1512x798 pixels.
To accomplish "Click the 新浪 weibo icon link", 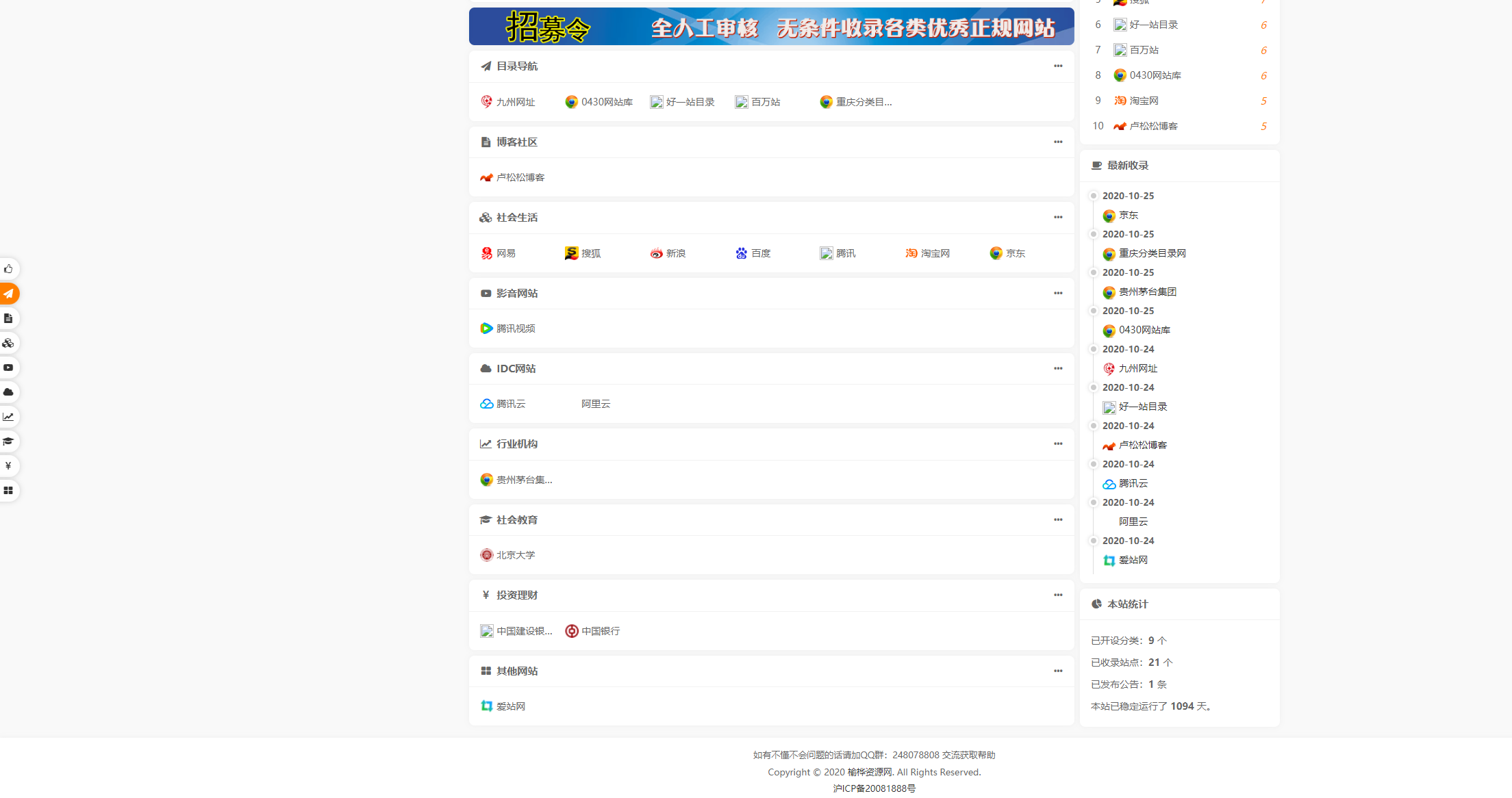I will coord(668,253).
